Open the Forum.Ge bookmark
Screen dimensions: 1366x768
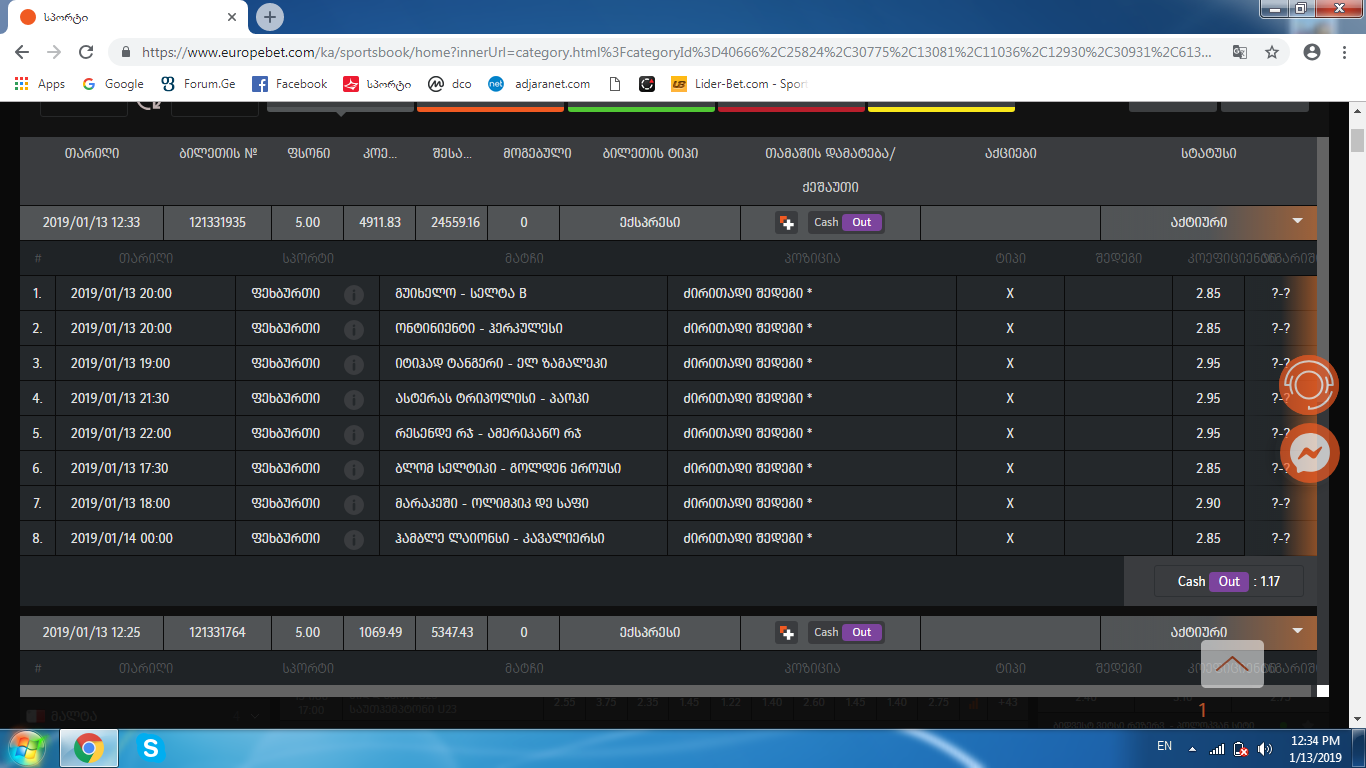click(198, 84)
